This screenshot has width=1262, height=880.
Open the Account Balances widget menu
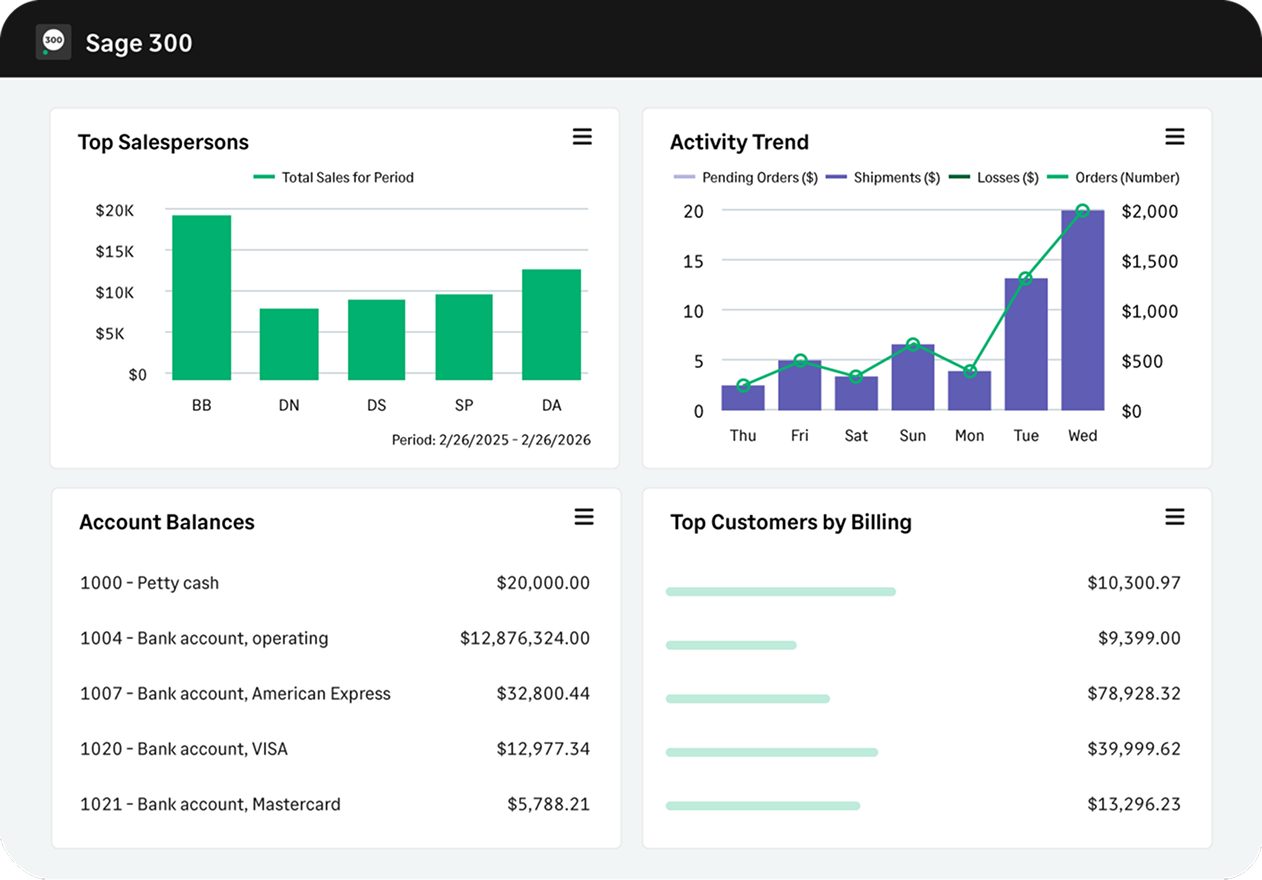tap(584, 517)
